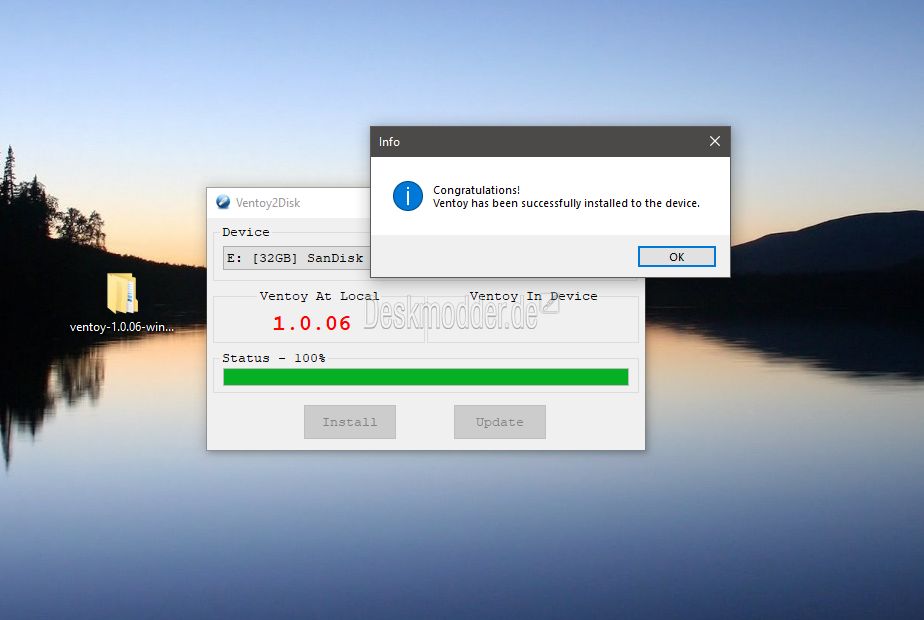Click the Ventoy2Disk window title text
Image resolution: width=924 pixels, height=620 pixels.
[268, 203]
